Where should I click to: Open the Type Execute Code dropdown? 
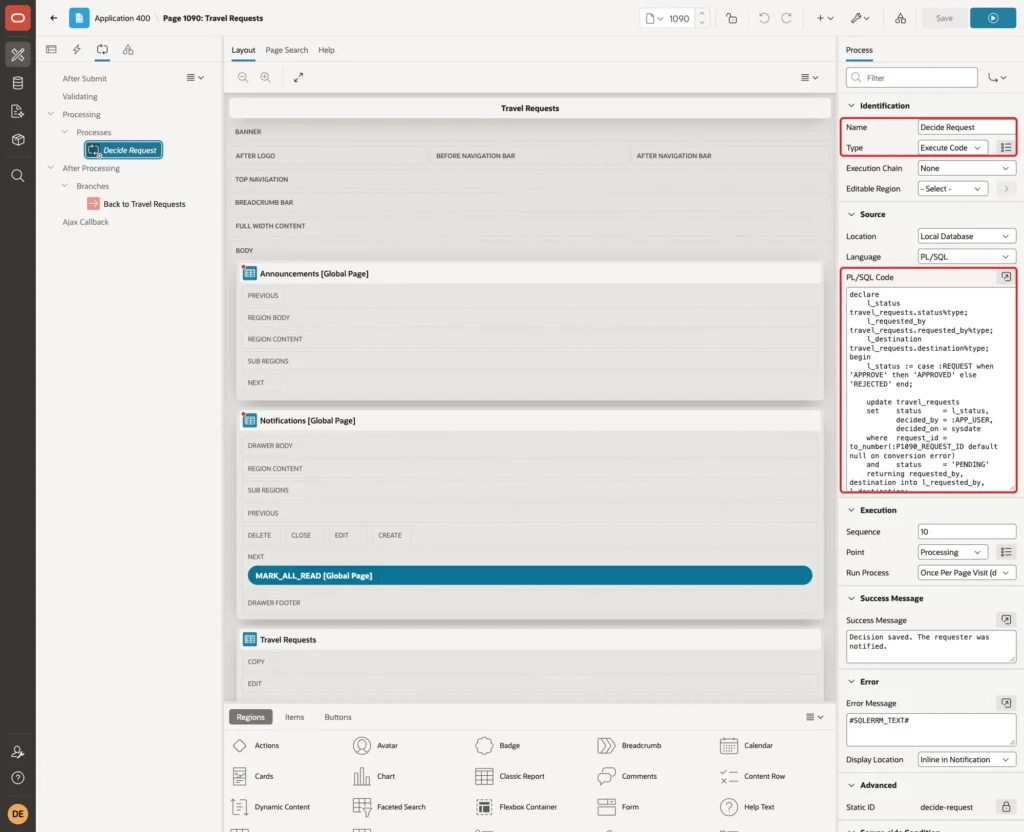(x=952, y=148)
